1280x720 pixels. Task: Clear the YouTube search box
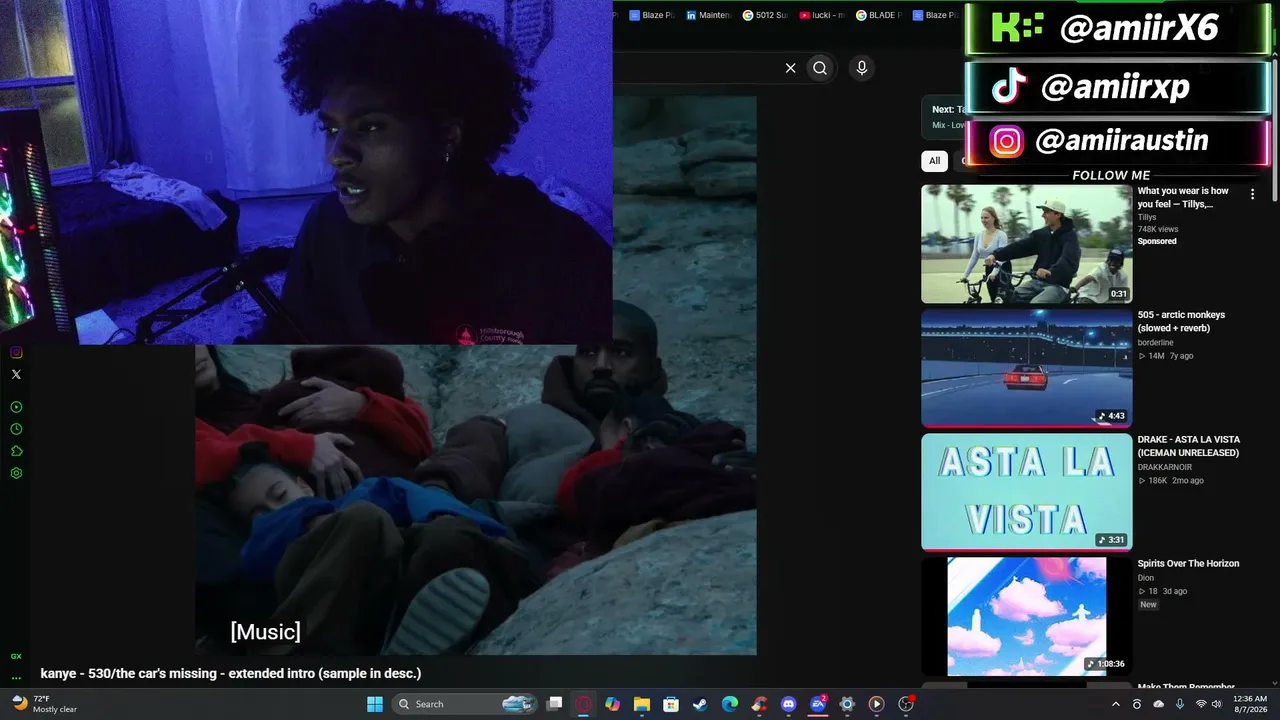tap(790, 68)
